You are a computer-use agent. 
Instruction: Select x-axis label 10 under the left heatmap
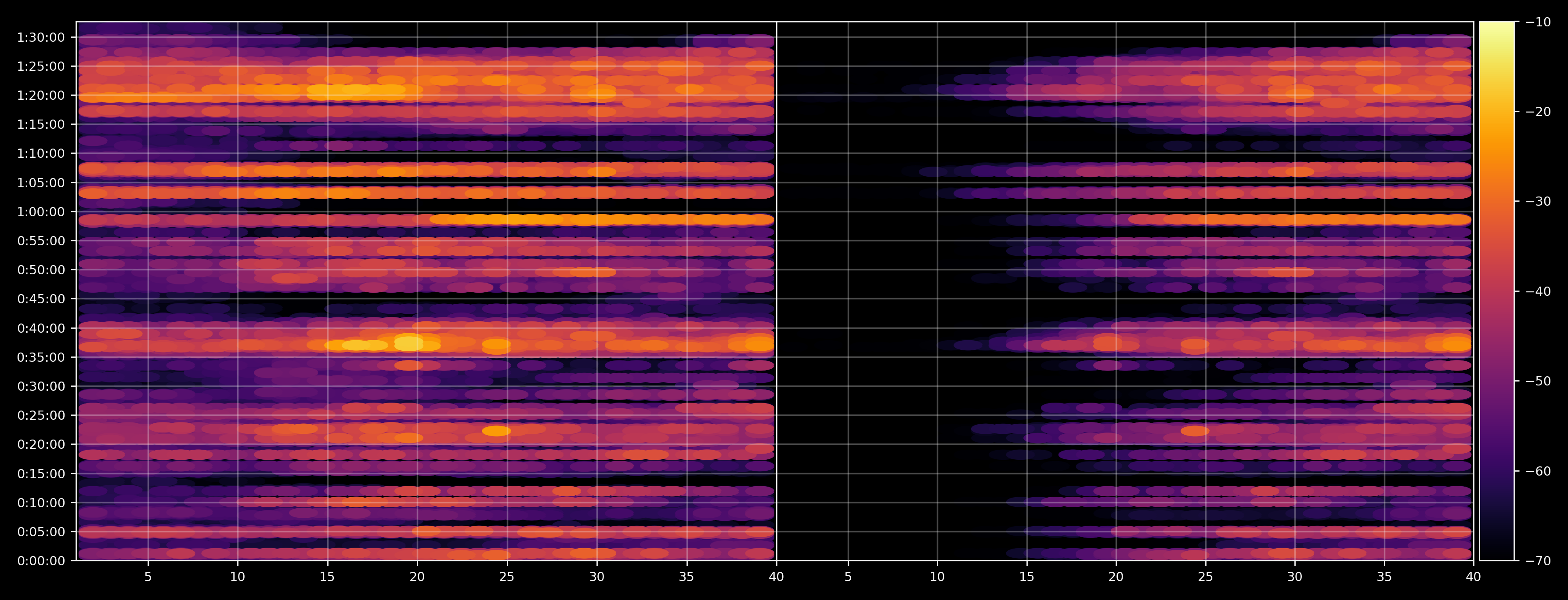tap(237, 577)
